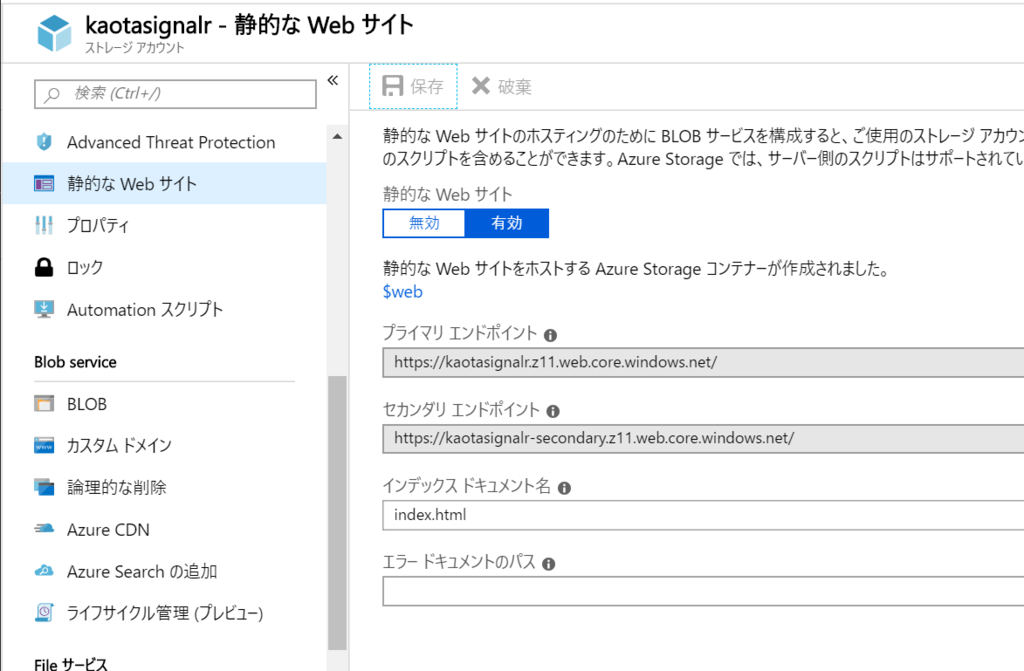Click the floppy disk save icon
1024x671 pixels.
[x=392, y=86]
